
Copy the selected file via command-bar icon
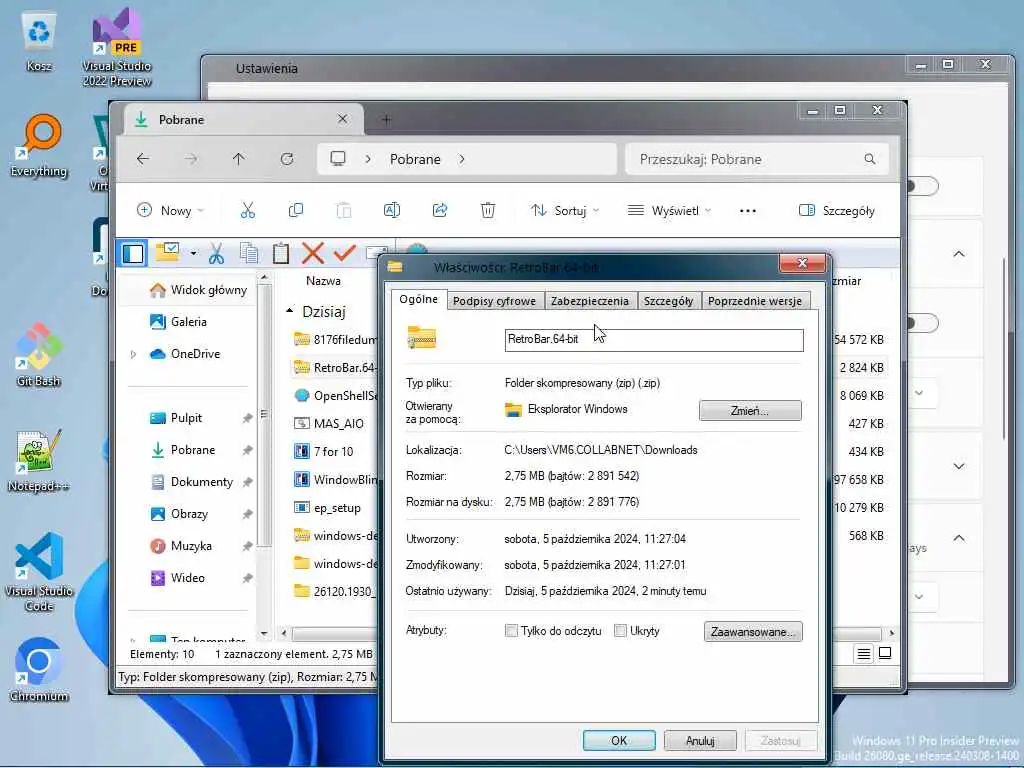296,210
